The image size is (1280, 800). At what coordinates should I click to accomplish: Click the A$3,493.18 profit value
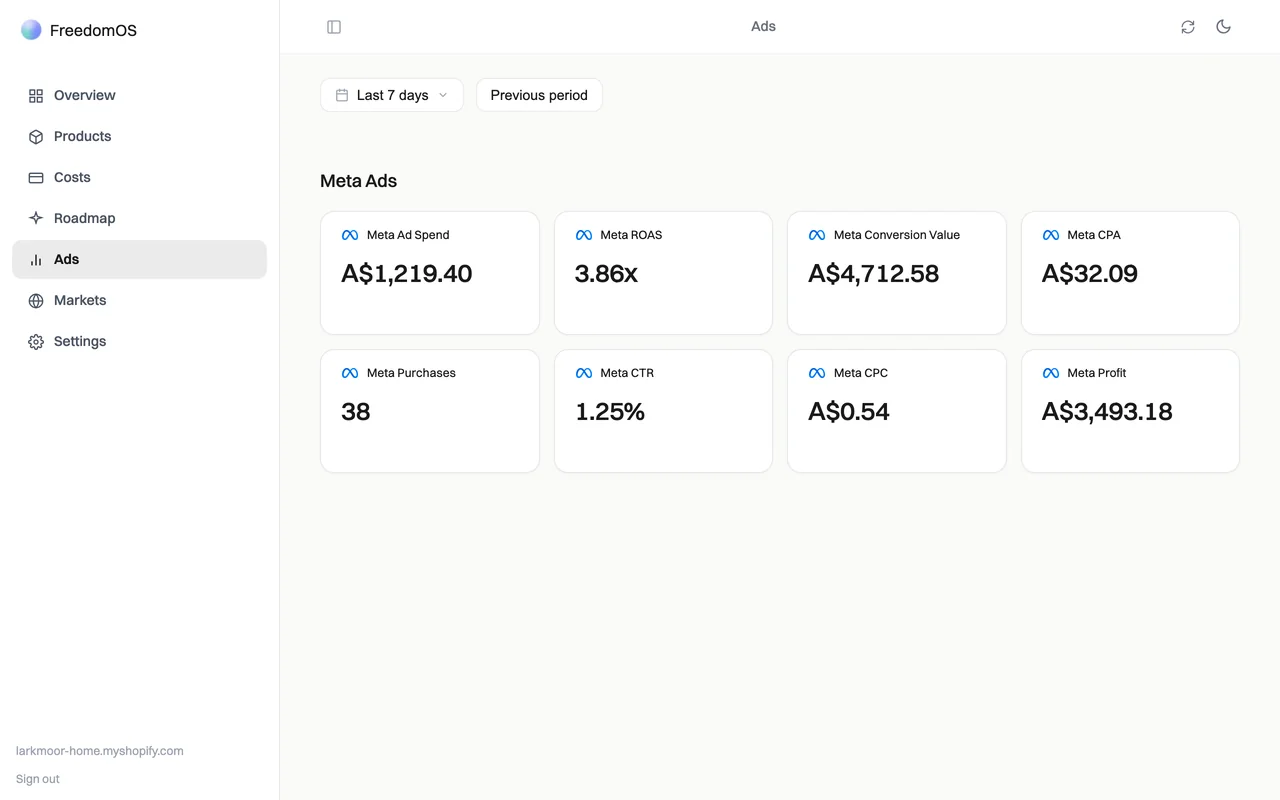click(1107, 412)
